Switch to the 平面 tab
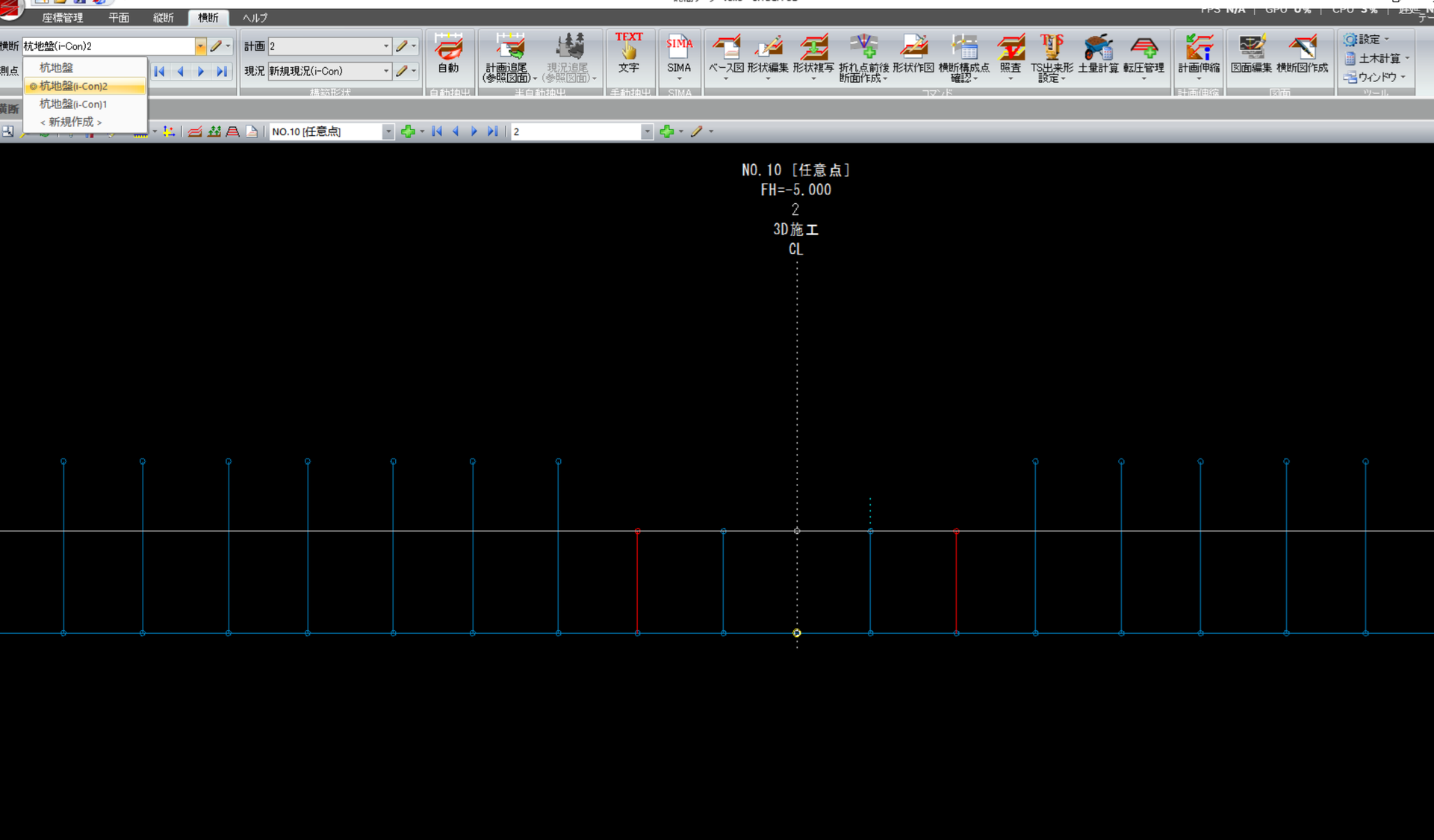1434x840 pixels. pyautogui.click(x=119, y=17)
